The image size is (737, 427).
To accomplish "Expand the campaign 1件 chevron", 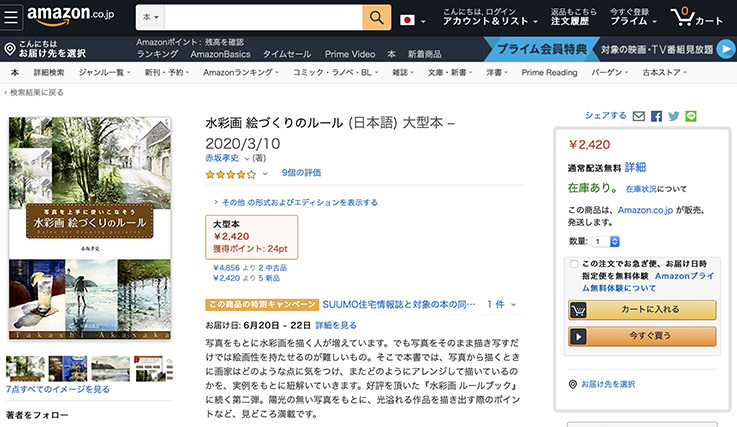I will tap(513, 305).
